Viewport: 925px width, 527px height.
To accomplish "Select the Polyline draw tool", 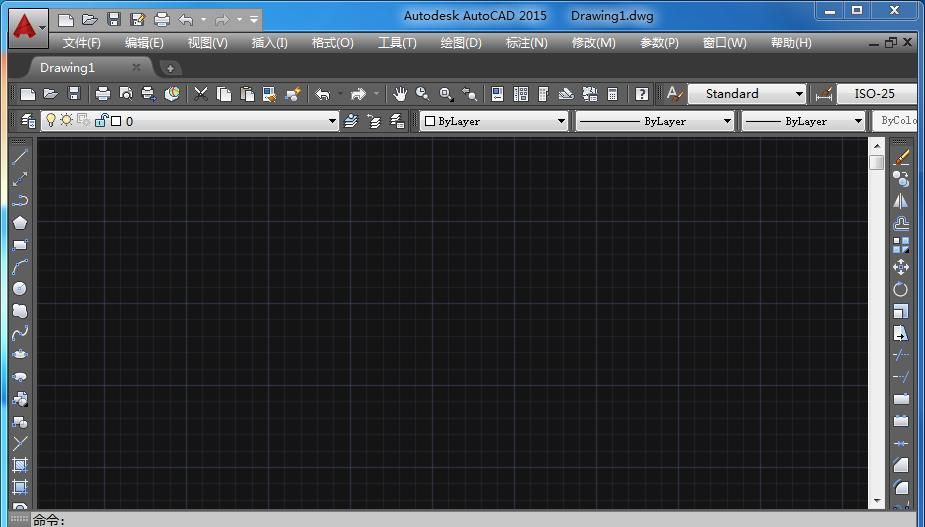I will coord(20,201).
